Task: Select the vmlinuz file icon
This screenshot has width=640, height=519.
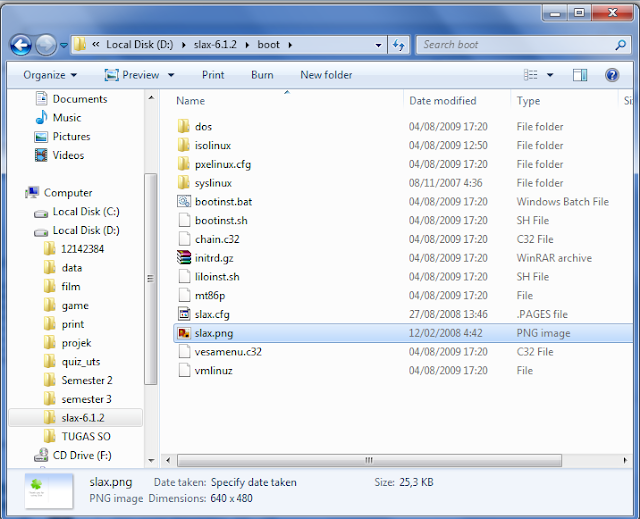Action: (184, 370)
